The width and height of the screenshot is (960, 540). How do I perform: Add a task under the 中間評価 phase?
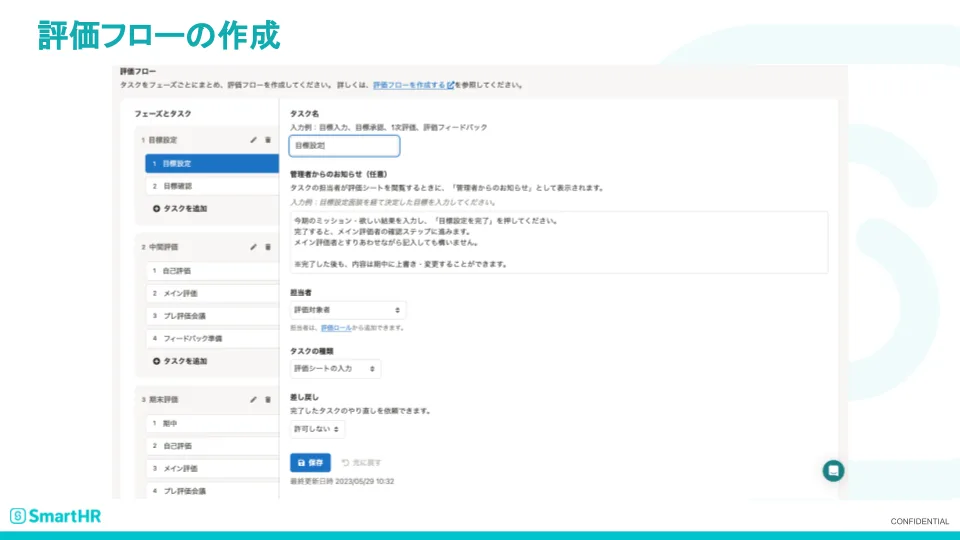[x=180, y=361]
